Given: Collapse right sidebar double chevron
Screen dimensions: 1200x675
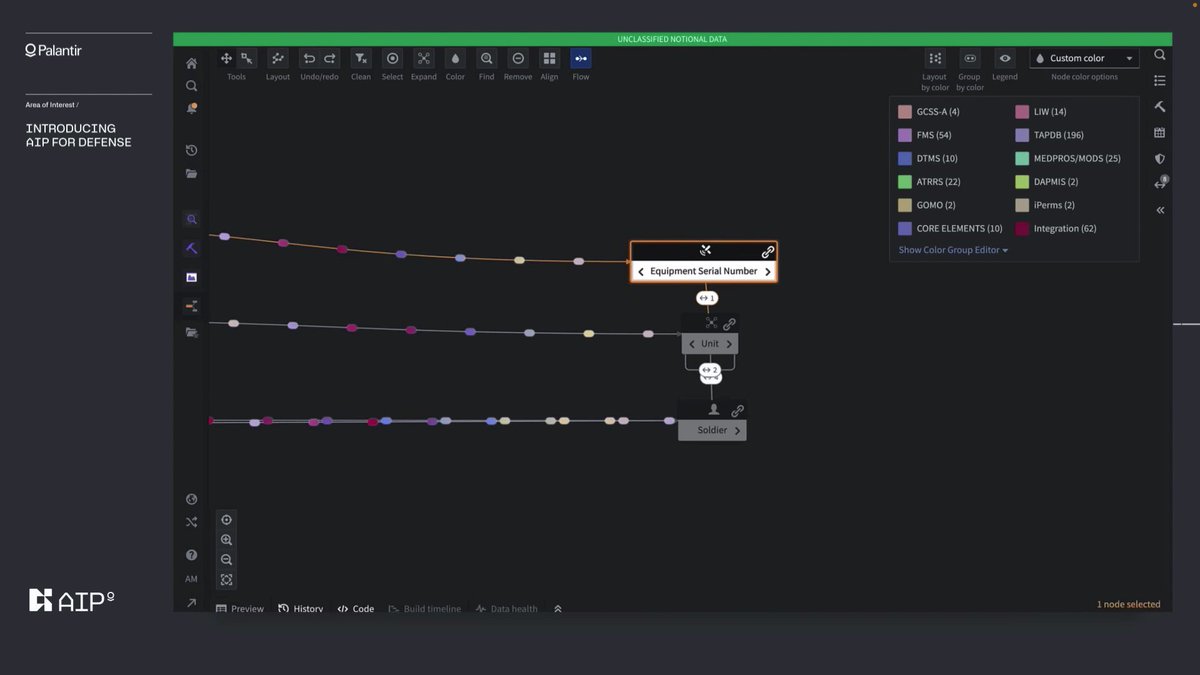Looking at the screenshot, I should tap(1160, 210).
